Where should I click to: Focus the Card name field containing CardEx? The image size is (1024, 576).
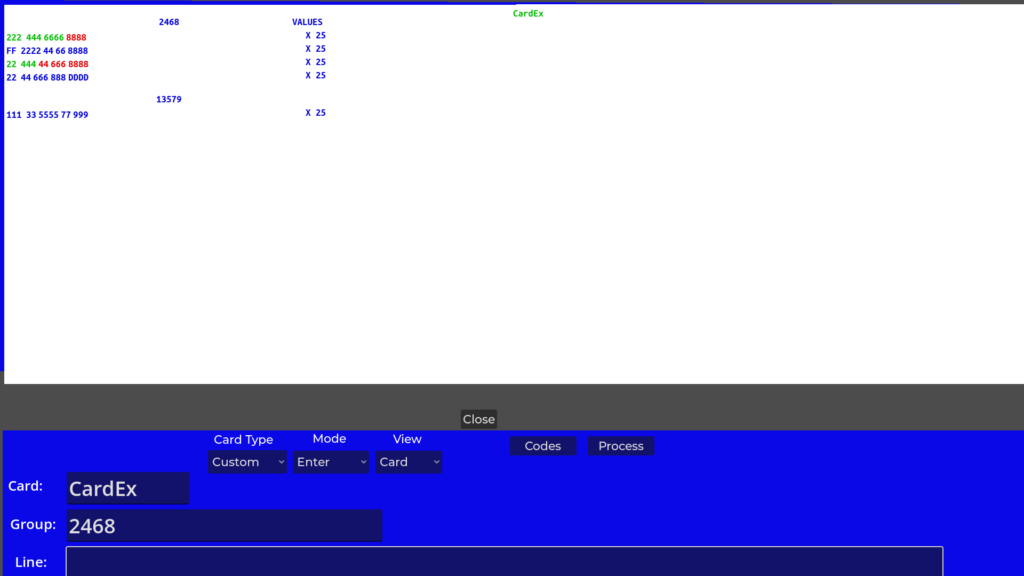[x=128, y=489]
